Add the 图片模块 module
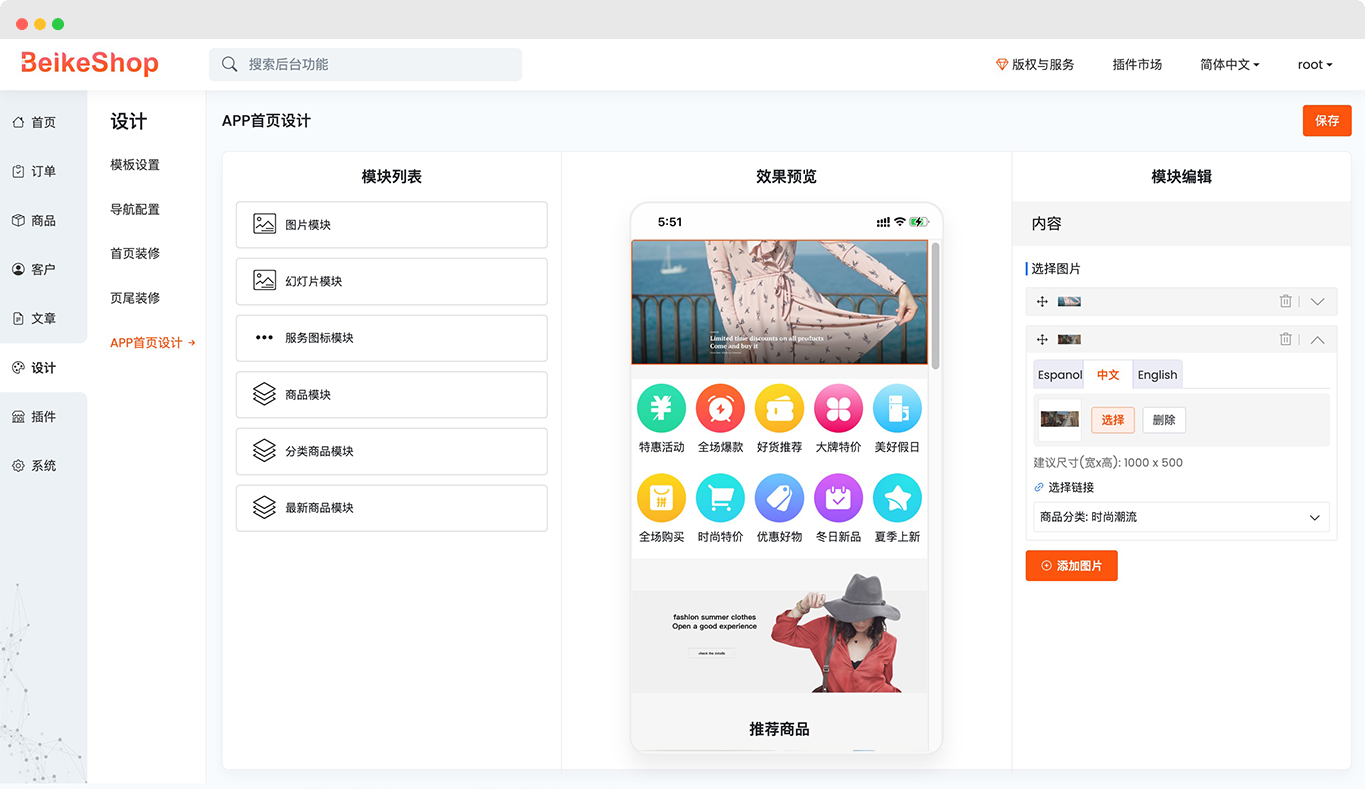The height and width of the screenshot is (789, 1365). [391, 225]
